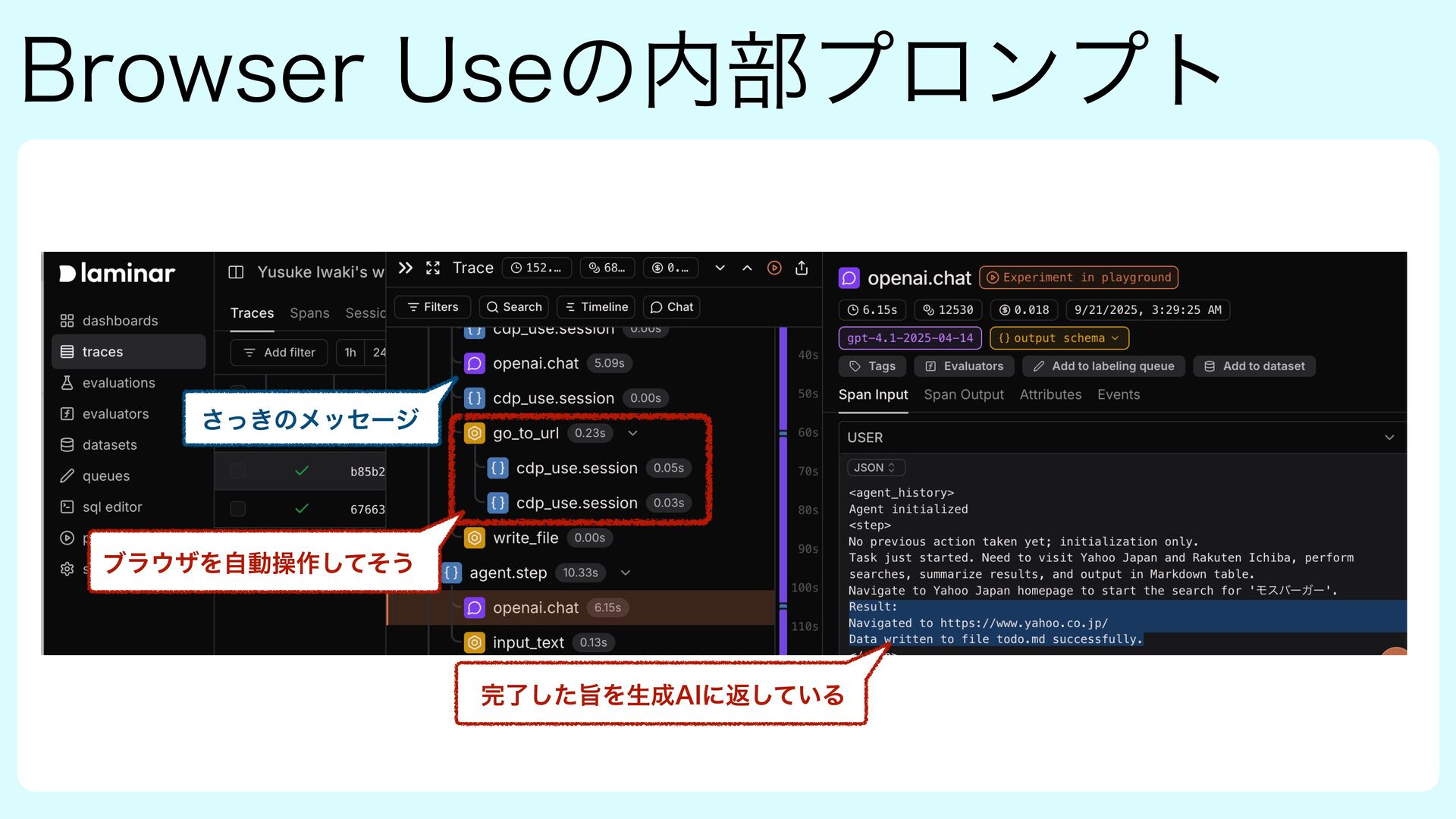1456x819 pixels.
Task: Open the JSON format selector
Action: tap(876, 468)
